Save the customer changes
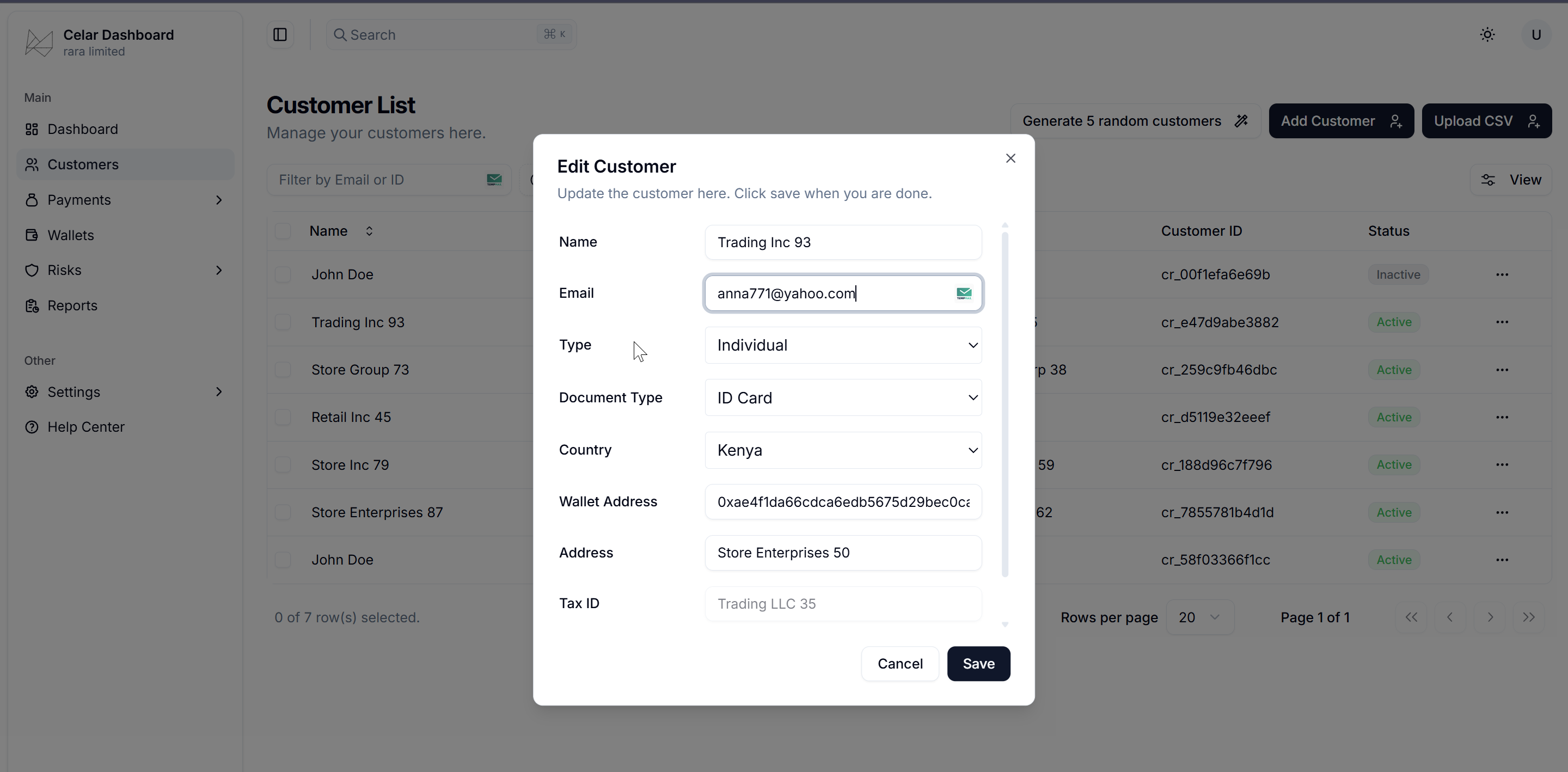 [x=978, y=664]
